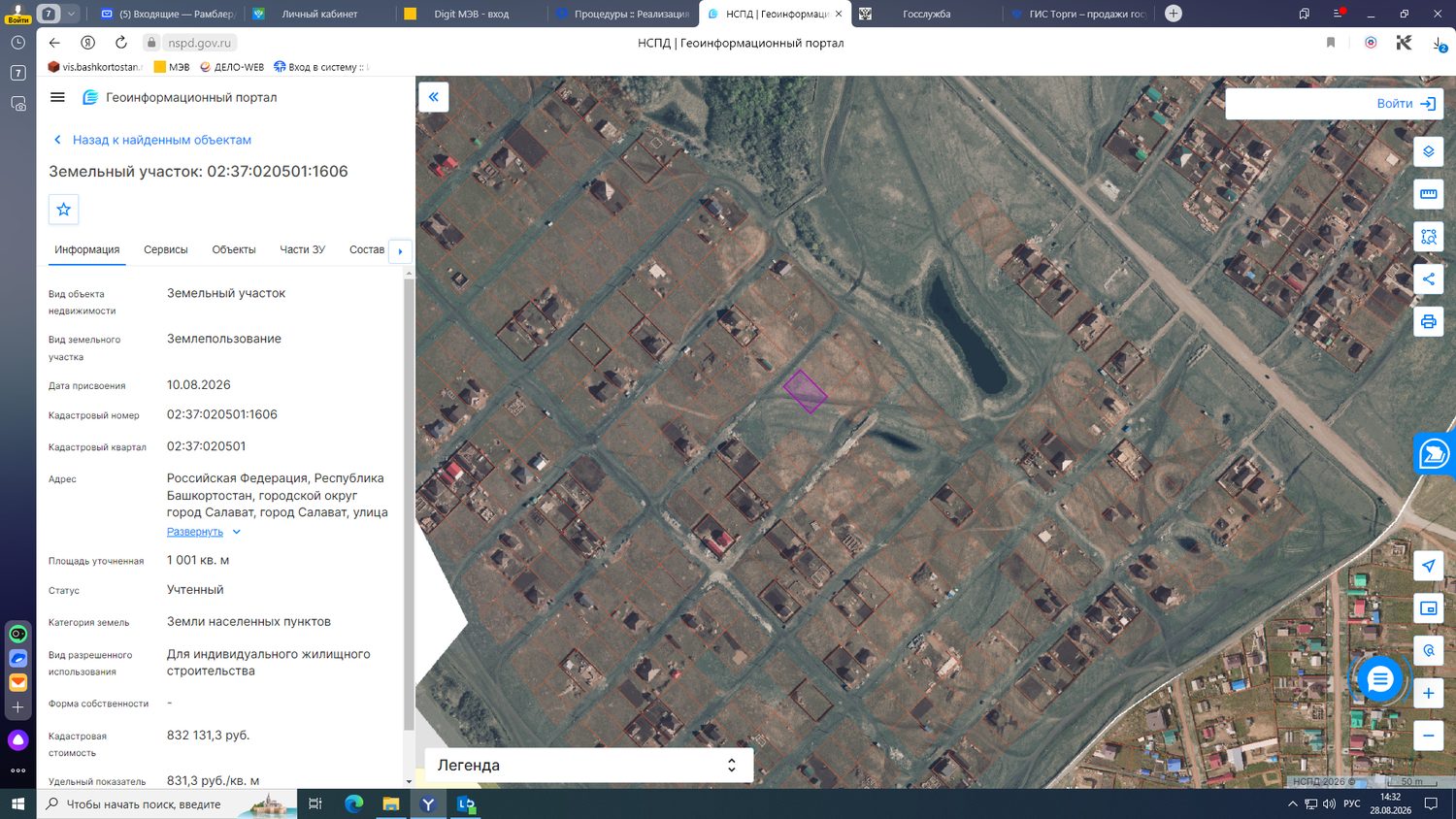Open Microsoft Edge from taskbar
This screenshot has height=819, width=1456.
click(353, 803)
